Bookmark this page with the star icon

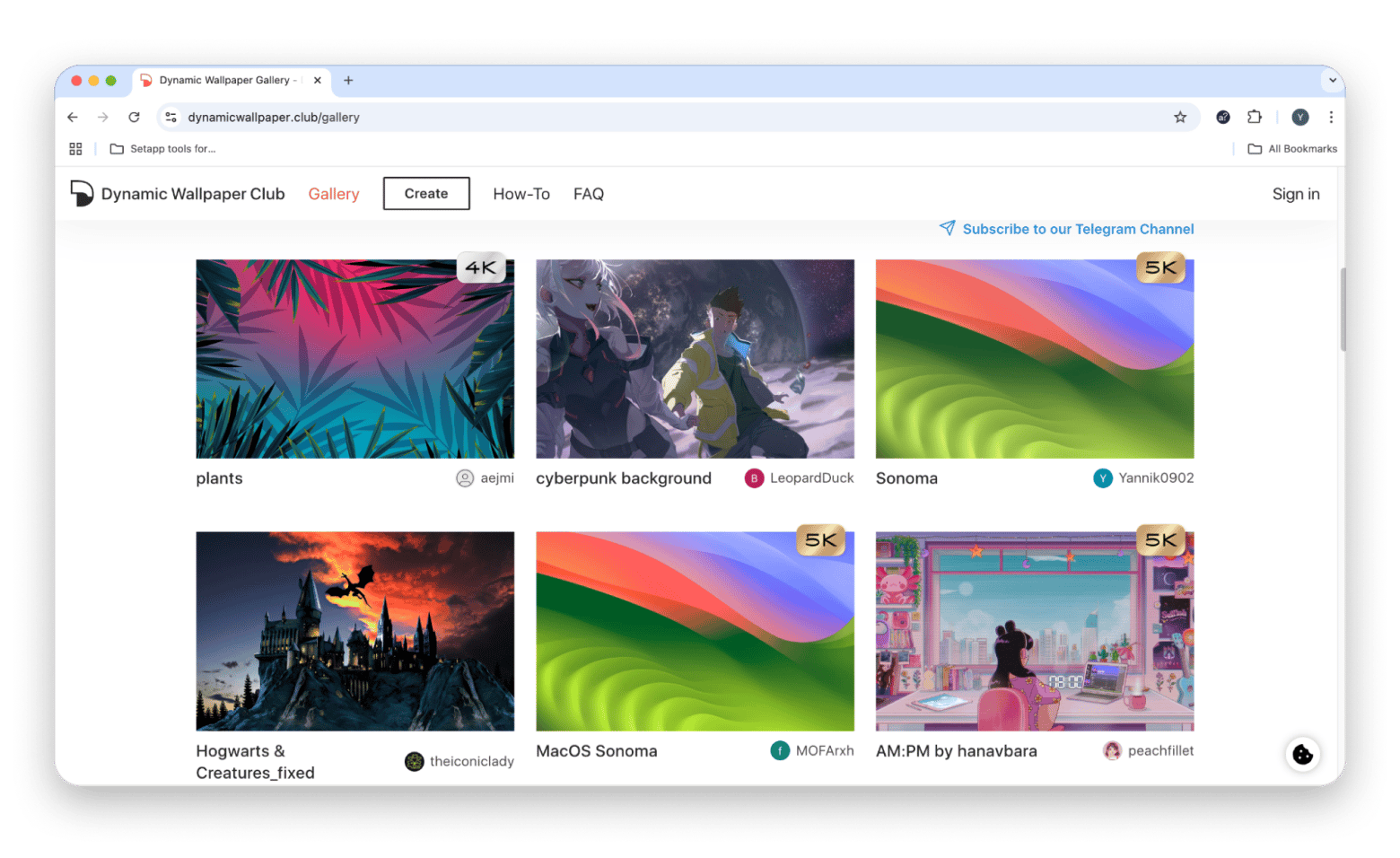pos(1180,118)
